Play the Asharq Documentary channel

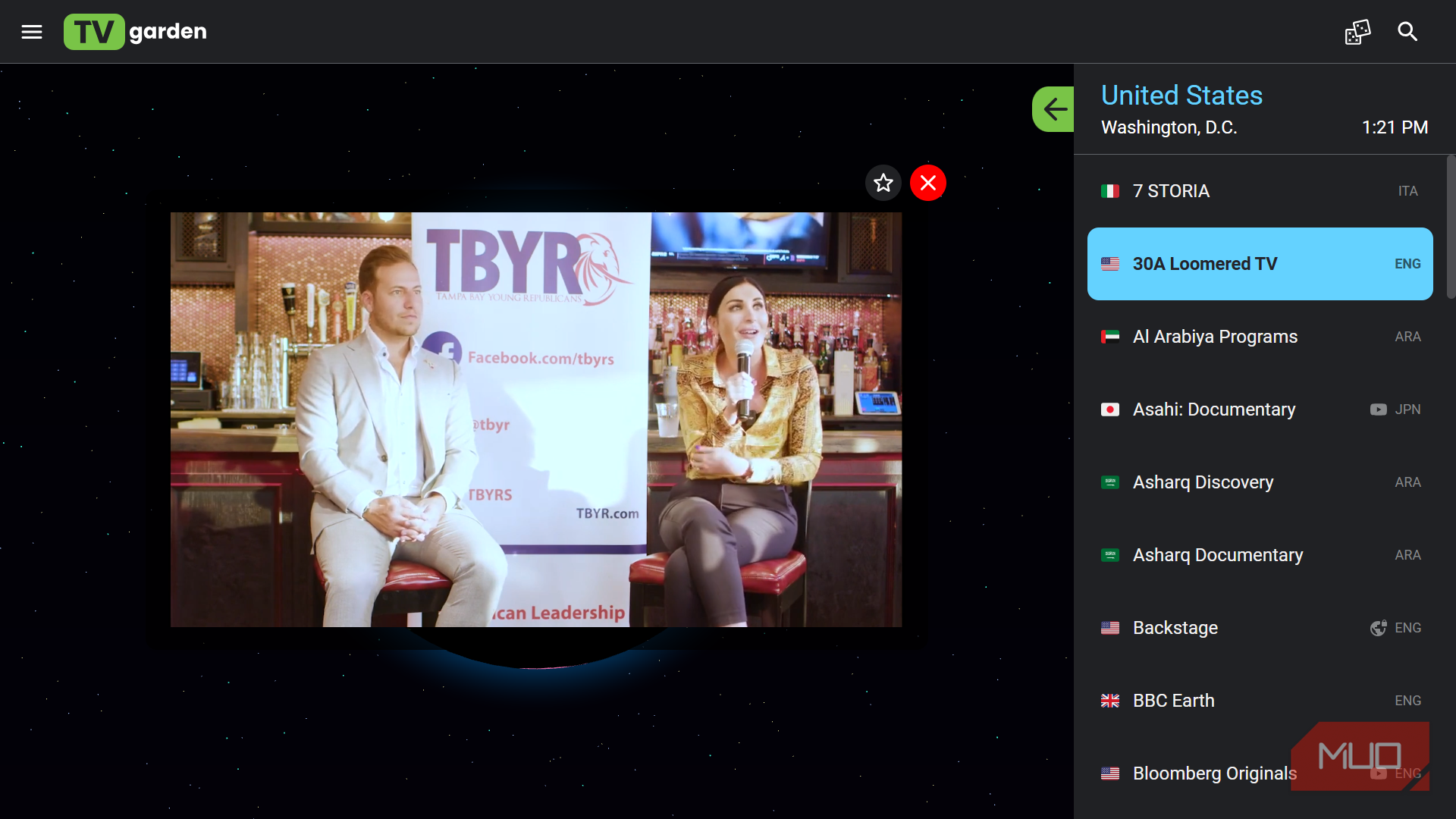coord(1260,555)
